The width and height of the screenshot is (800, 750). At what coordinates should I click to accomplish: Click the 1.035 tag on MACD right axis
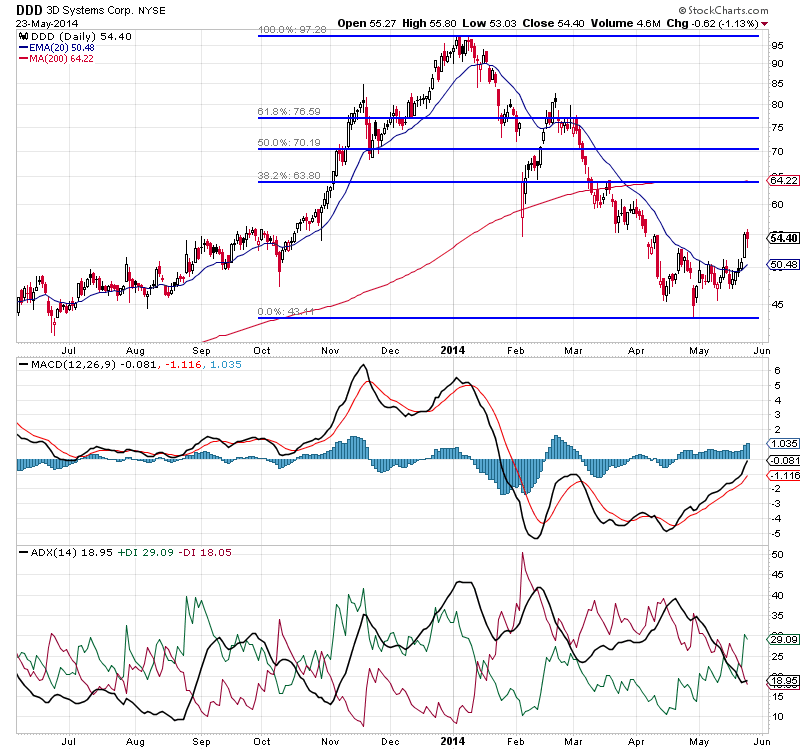click(783, 443)
